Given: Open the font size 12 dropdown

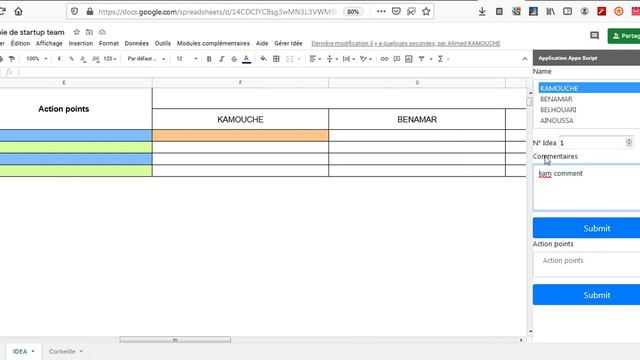Looking at the screenshot, I should pos(187,59).
